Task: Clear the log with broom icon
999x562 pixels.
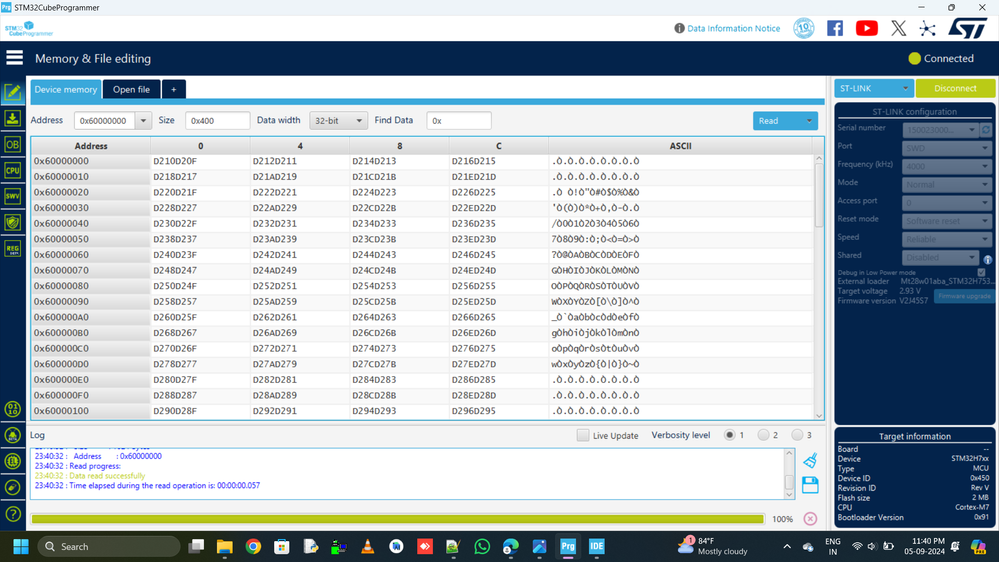Action: (810, 460)
